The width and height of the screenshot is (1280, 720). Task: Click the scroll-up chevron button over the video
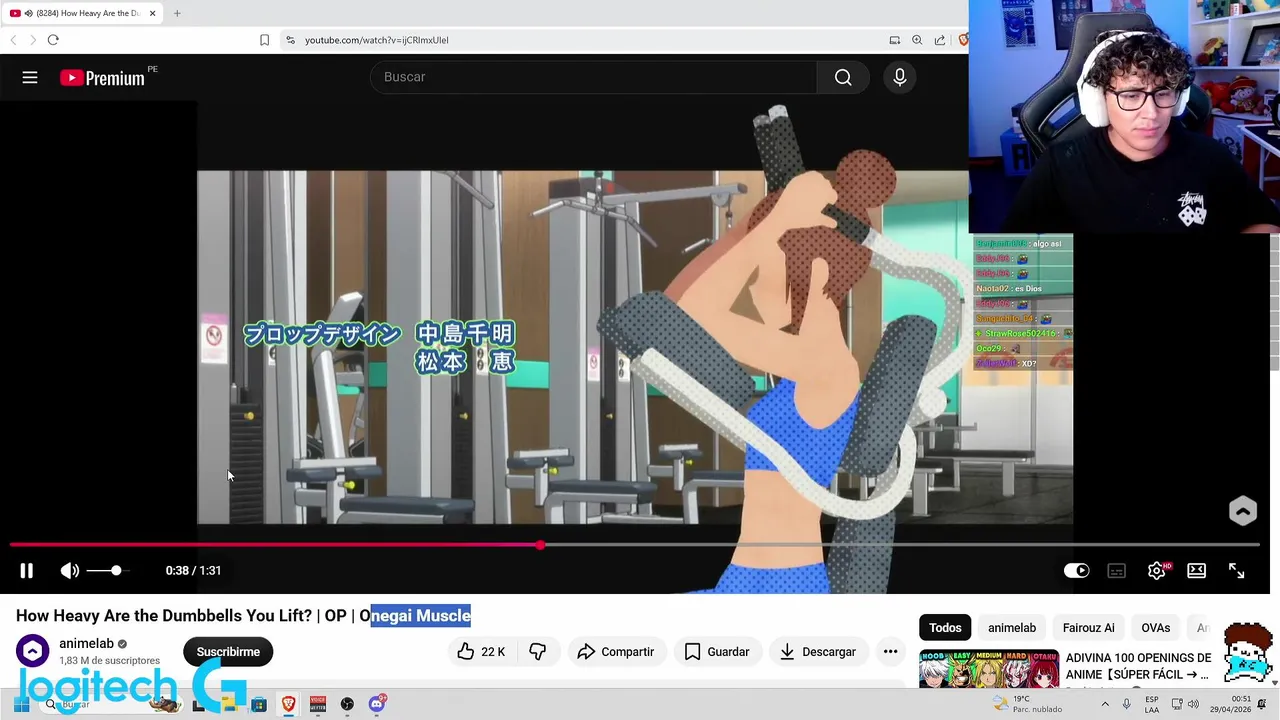pyautogui.click(x=1243, y=511)
